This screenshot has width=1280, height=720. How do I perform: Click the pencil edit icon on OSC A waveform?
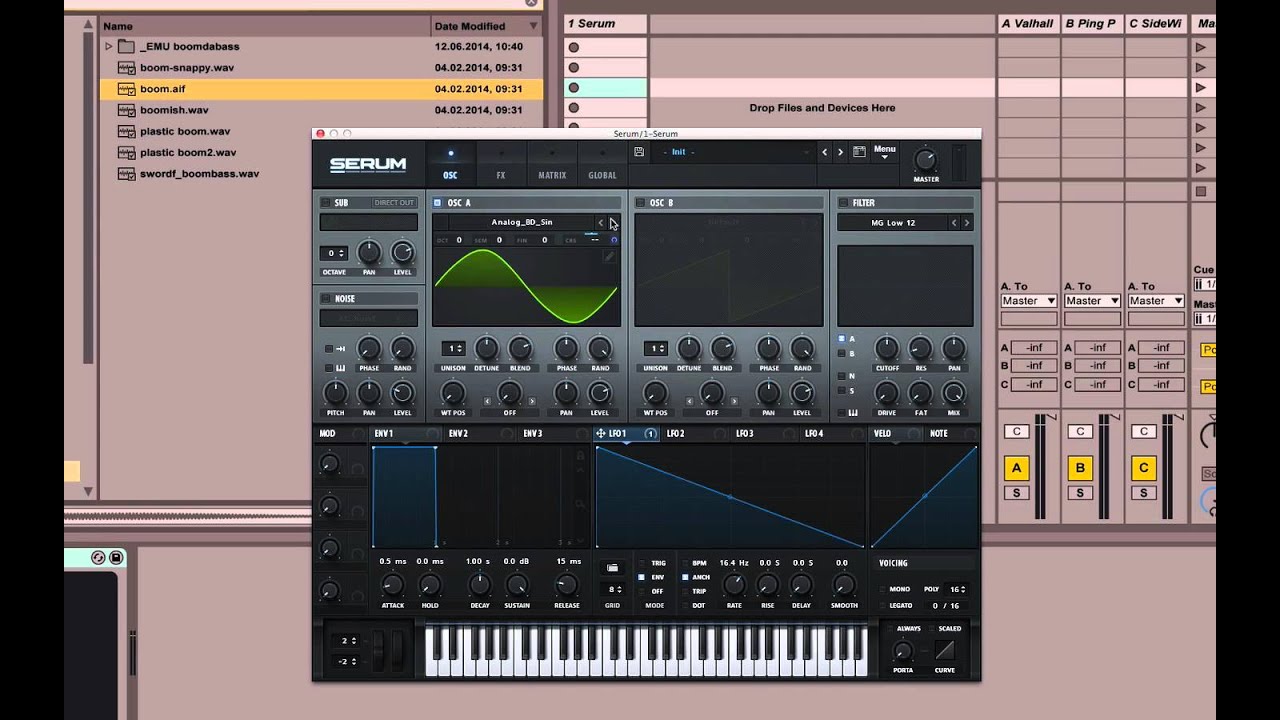[x=609, y=257]
